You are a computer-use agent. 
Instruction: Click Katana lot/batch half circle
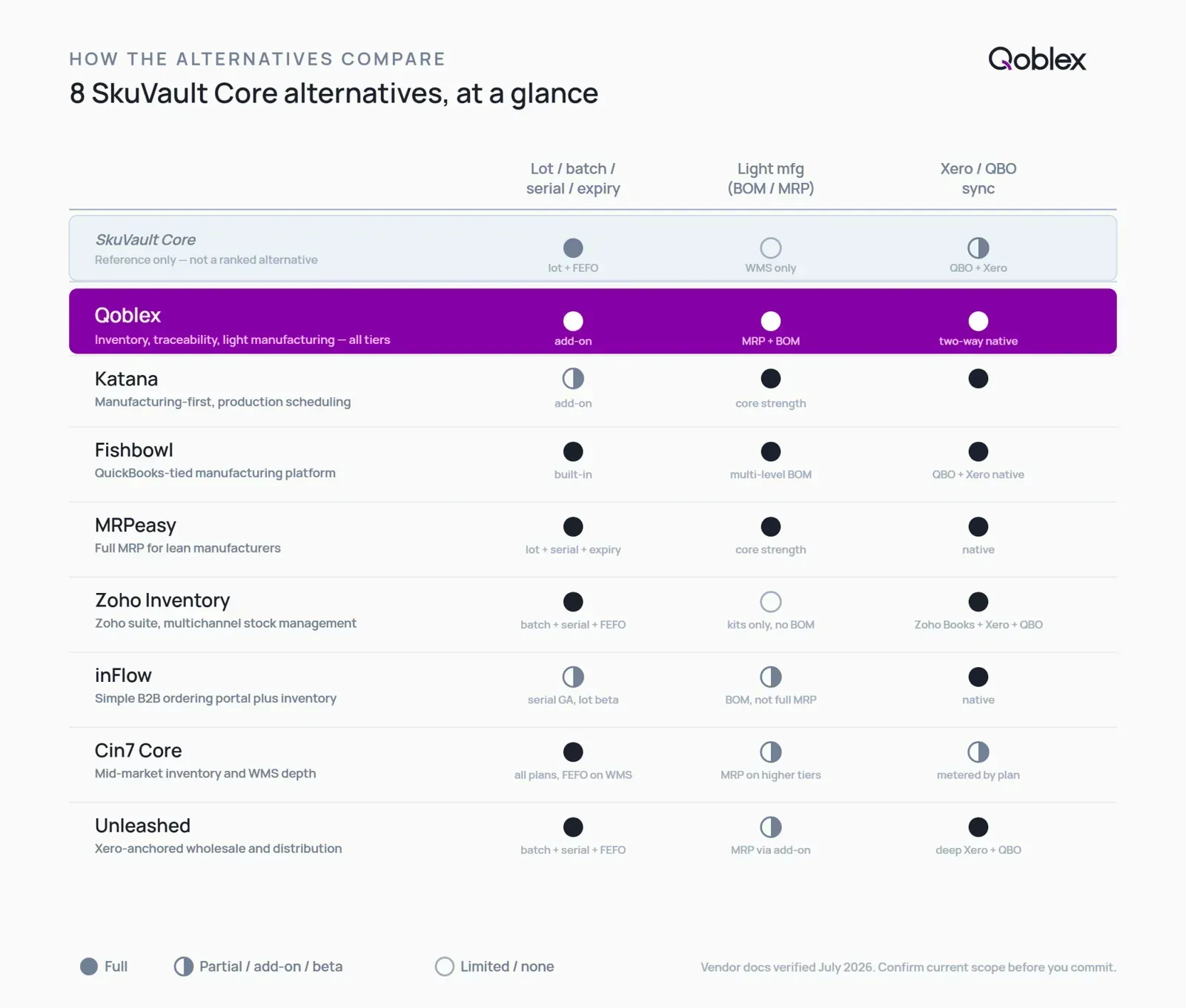(x=573, y=379)
